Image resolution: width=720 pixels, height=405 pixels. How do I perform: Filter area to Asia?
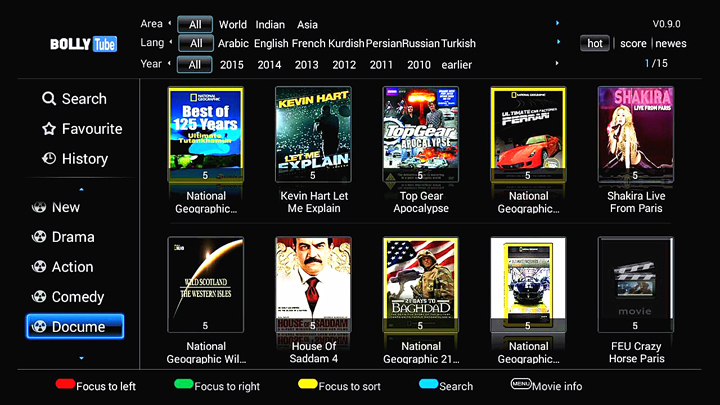click(307, 24)
